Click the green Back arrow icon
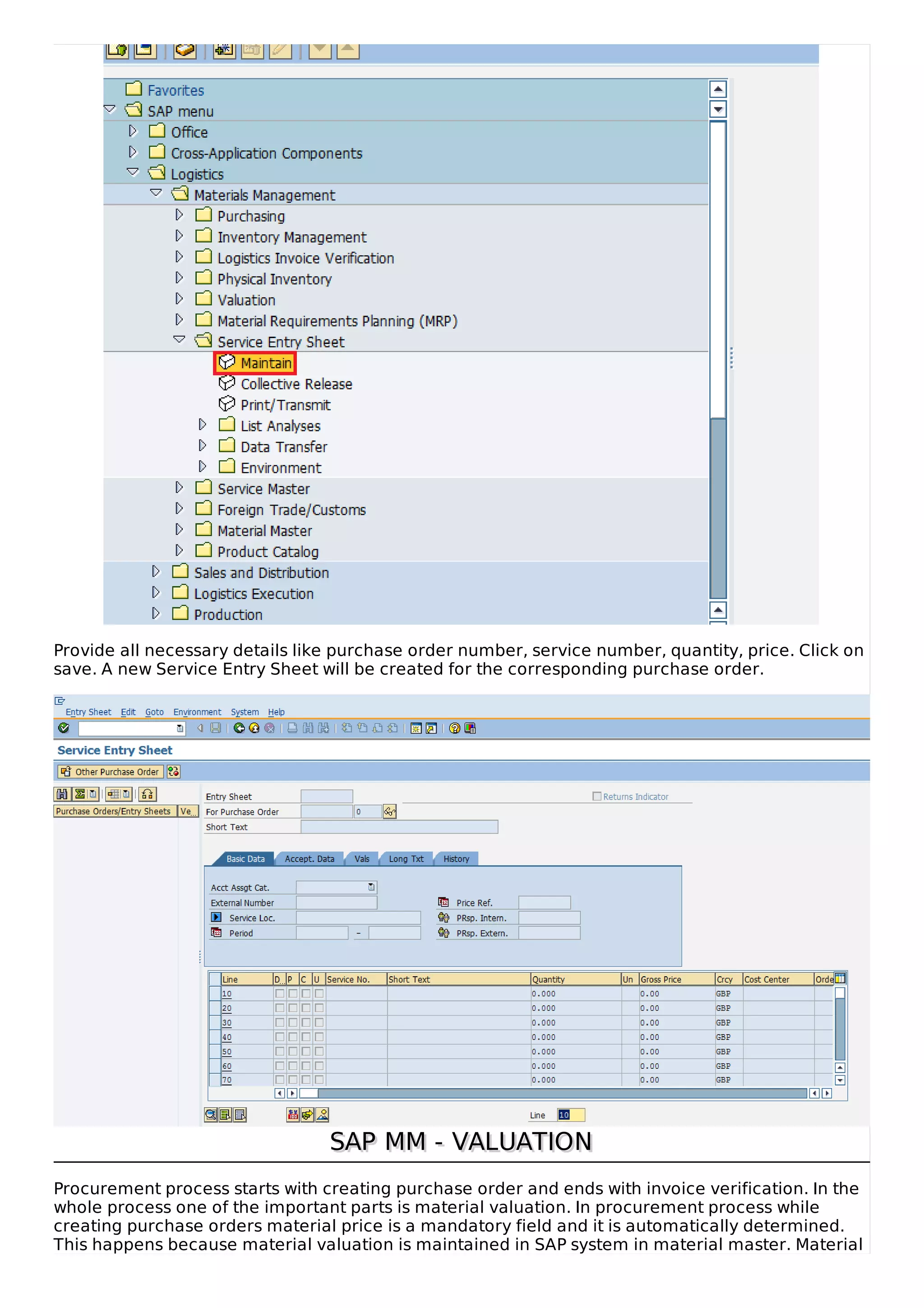This screenshot has height=1308, width=924. [x=239, y=728]
